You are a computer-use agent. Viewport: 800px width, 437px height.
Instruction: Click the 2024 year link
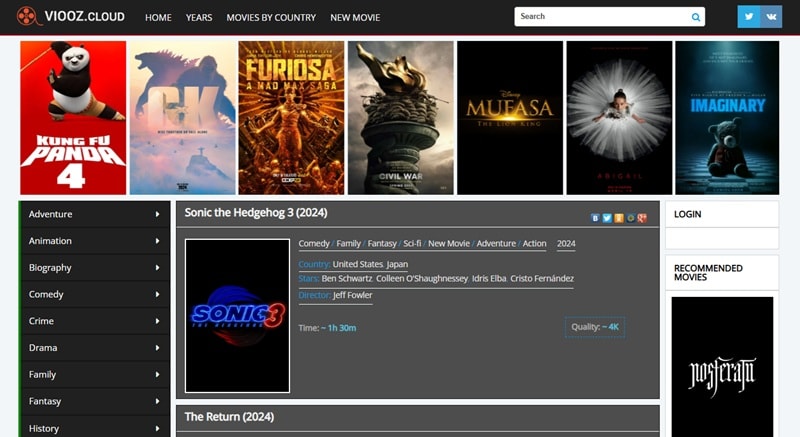tap(566, 244)
